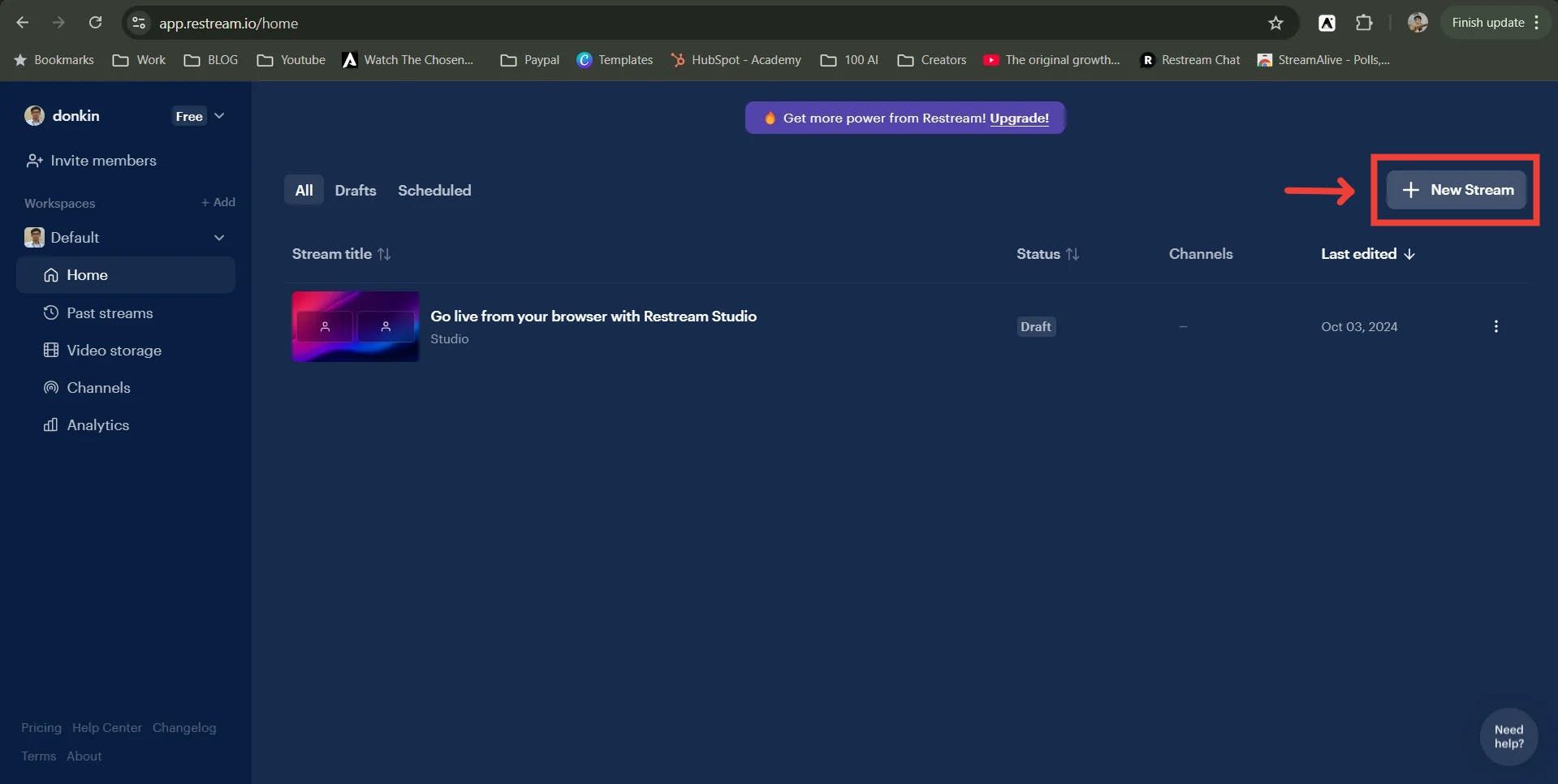Go back to the previous browser page
The image size is (1558, 784).
tap(23, 23)
